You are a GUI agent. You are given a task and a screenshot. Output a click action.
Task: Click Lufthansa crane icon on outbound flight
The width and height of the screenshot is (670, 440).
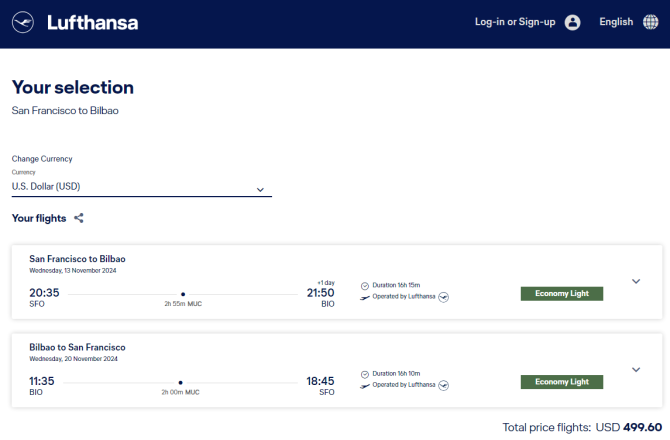tap(444, 297)
